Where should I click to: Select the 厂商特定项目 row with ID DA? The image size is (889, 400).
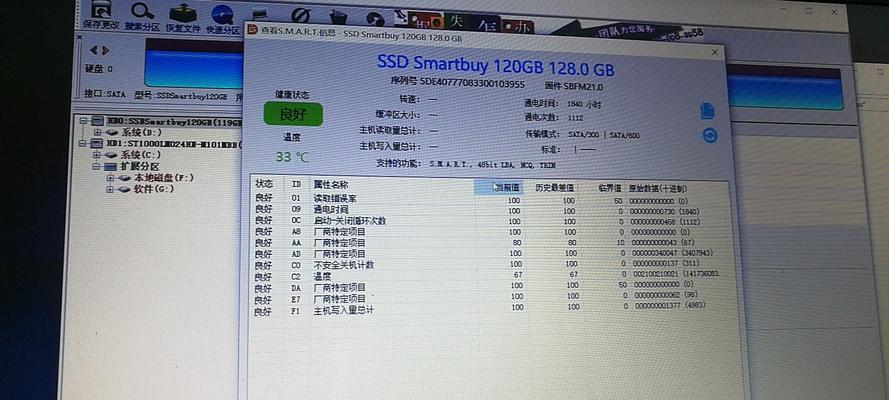pos(490,288)
